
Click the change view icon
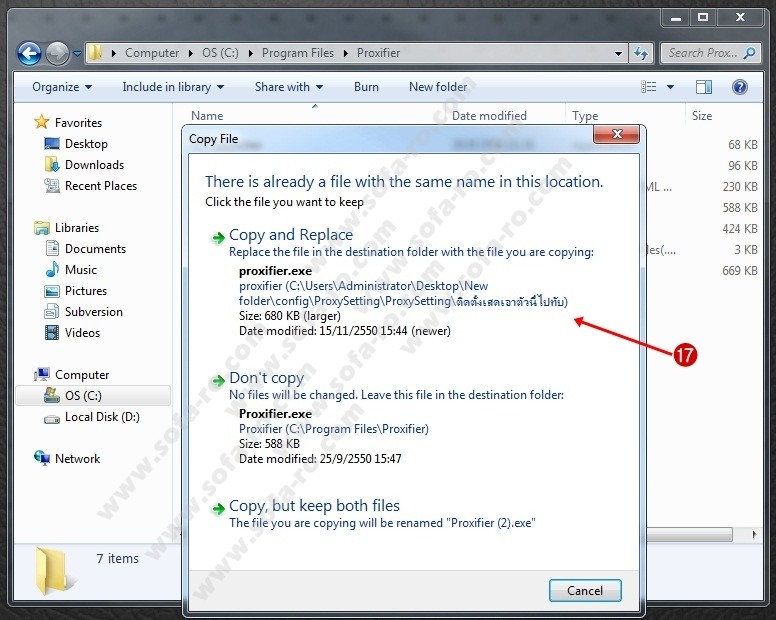coord(648,87)
